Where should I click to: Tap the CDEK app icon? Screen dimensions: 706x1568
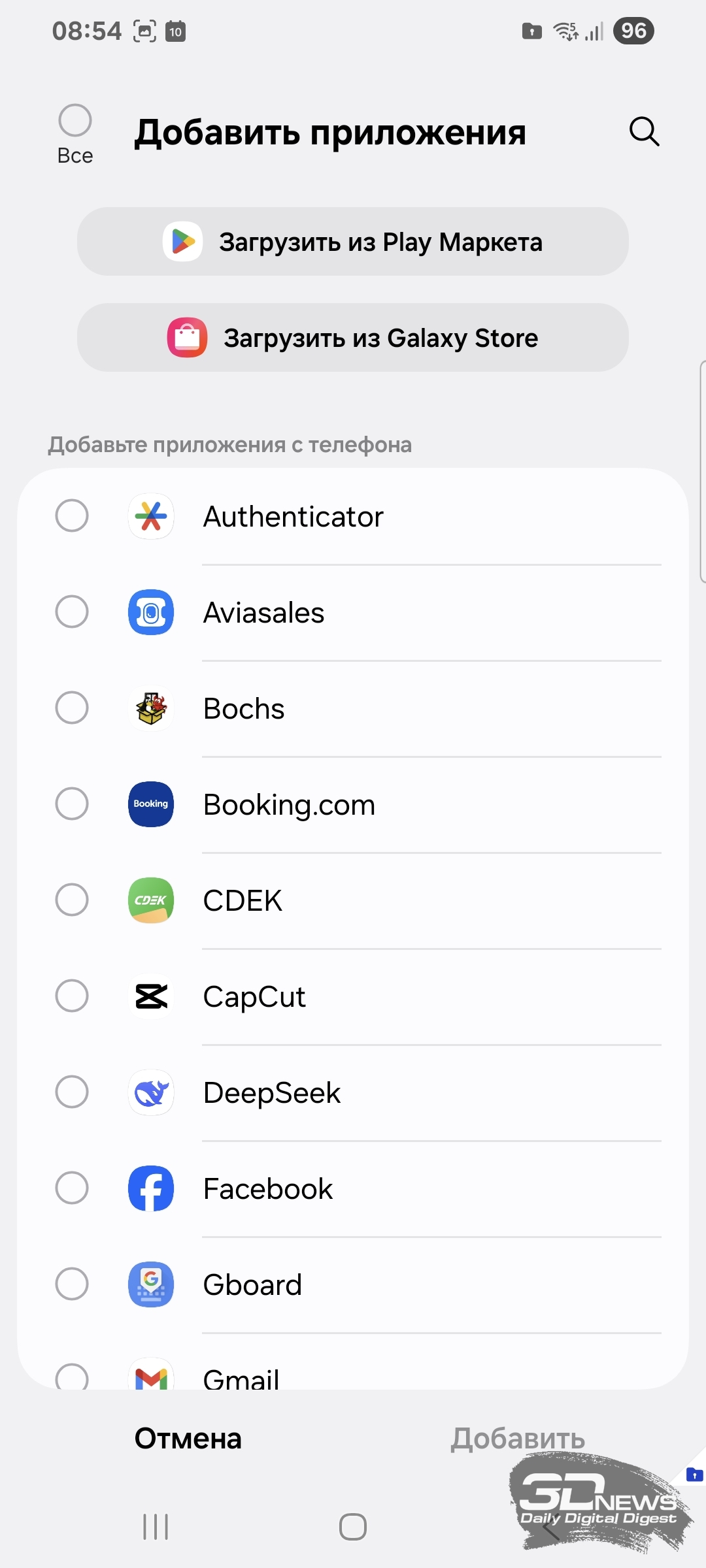(151, 900)
